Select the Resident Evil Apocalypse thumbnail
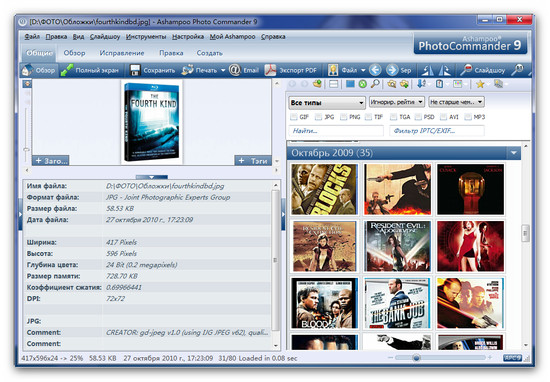This screenshot has width=550, height=382. click(x=397, y=246)
